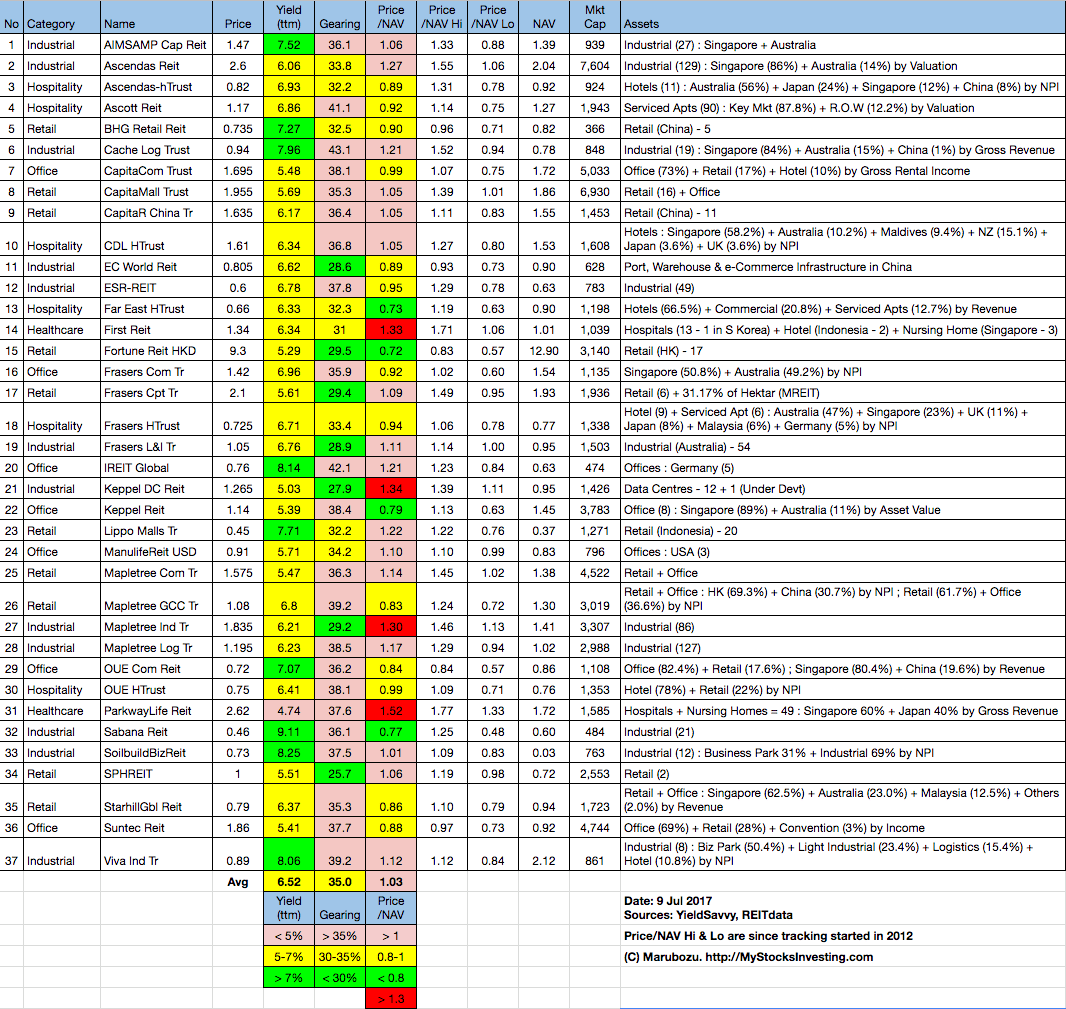Click the 'Sources: YieldSavvy, REITdata' note
The image size is (1066, 1009).
pyautogui.click(x=708, y=915)
